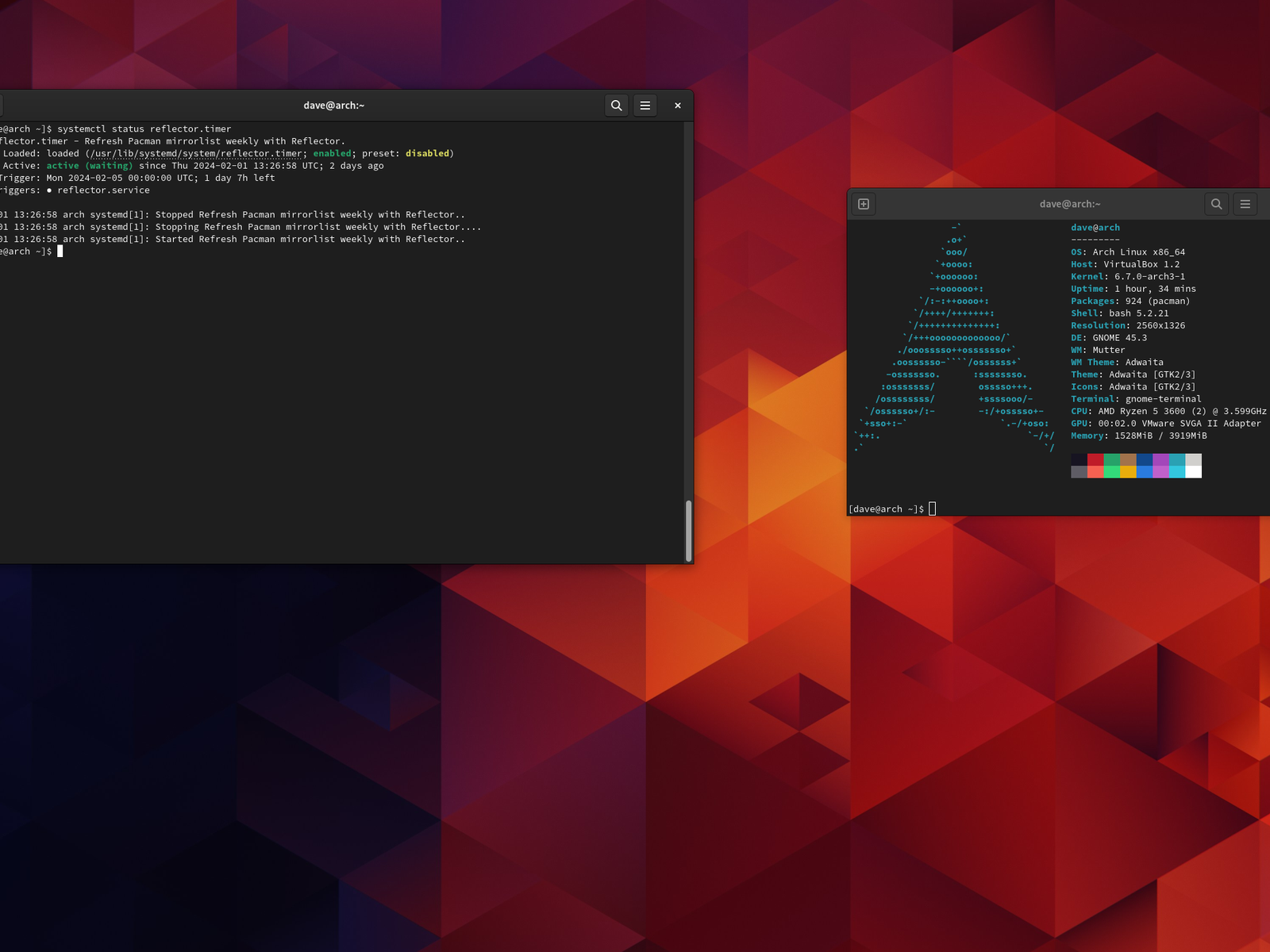Click search icon in the neofetch terminal
Viewport: 1270px width, 952px height.
pyautogui.click(x=1216, y=204)
